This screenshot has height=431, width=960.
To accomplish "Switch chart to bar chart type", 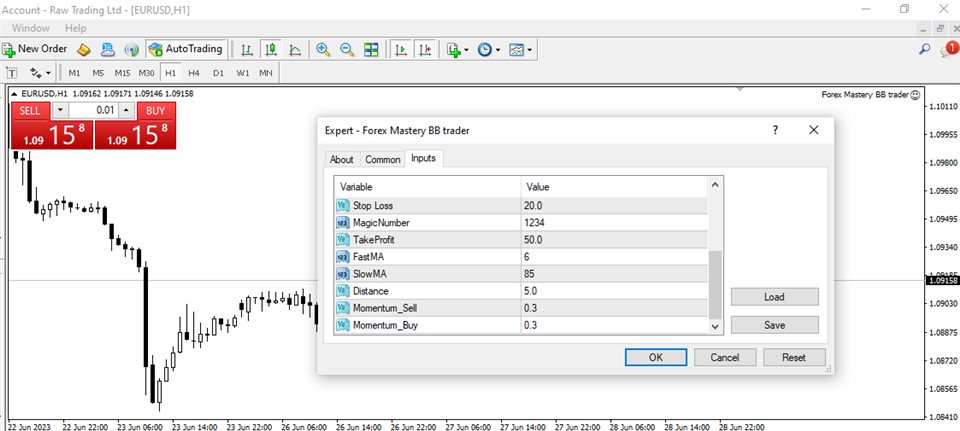I will click(x=247, y=50).
